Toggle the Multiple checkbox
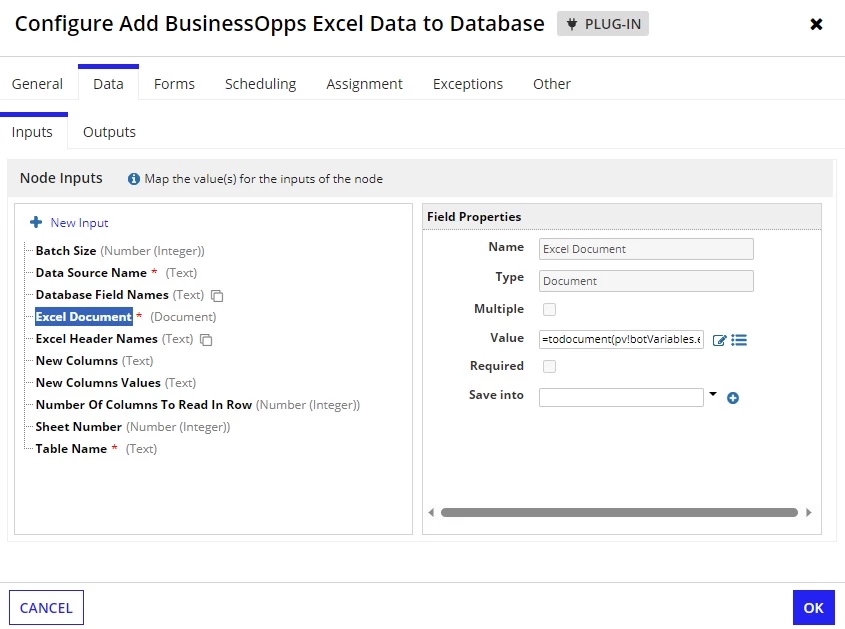The image size is (845, 629). tap(549, 309)
